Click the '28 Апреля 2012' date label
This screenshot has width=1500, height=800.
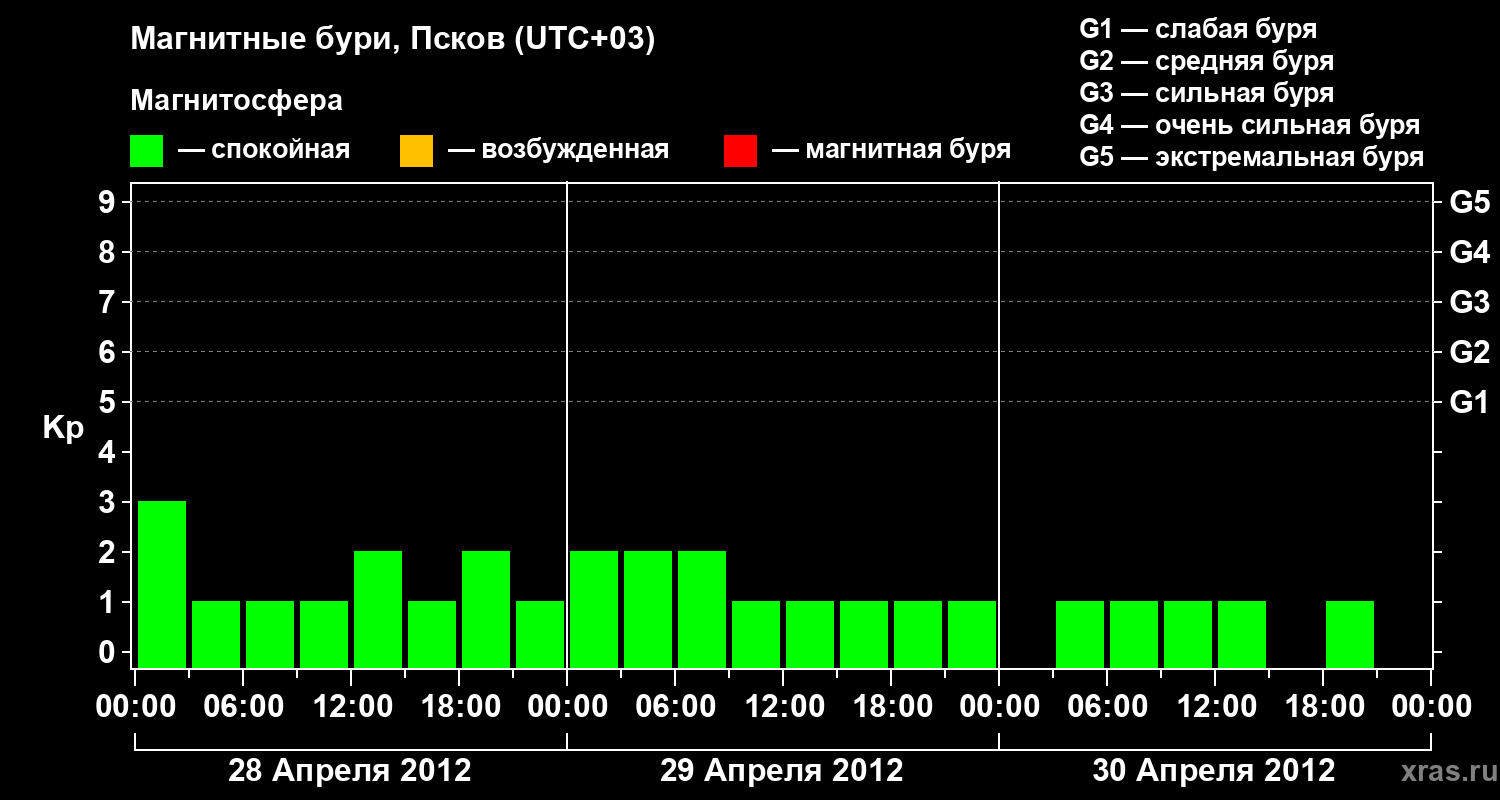coord(350,771)
